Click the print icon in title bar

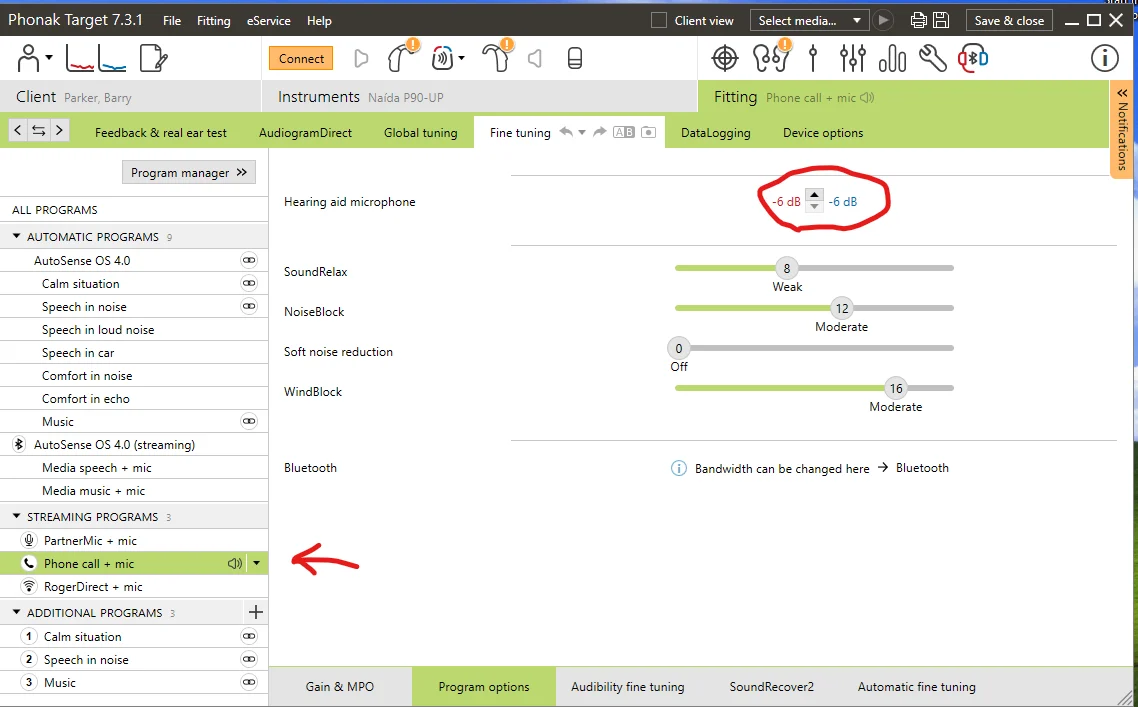click(918, 20)
